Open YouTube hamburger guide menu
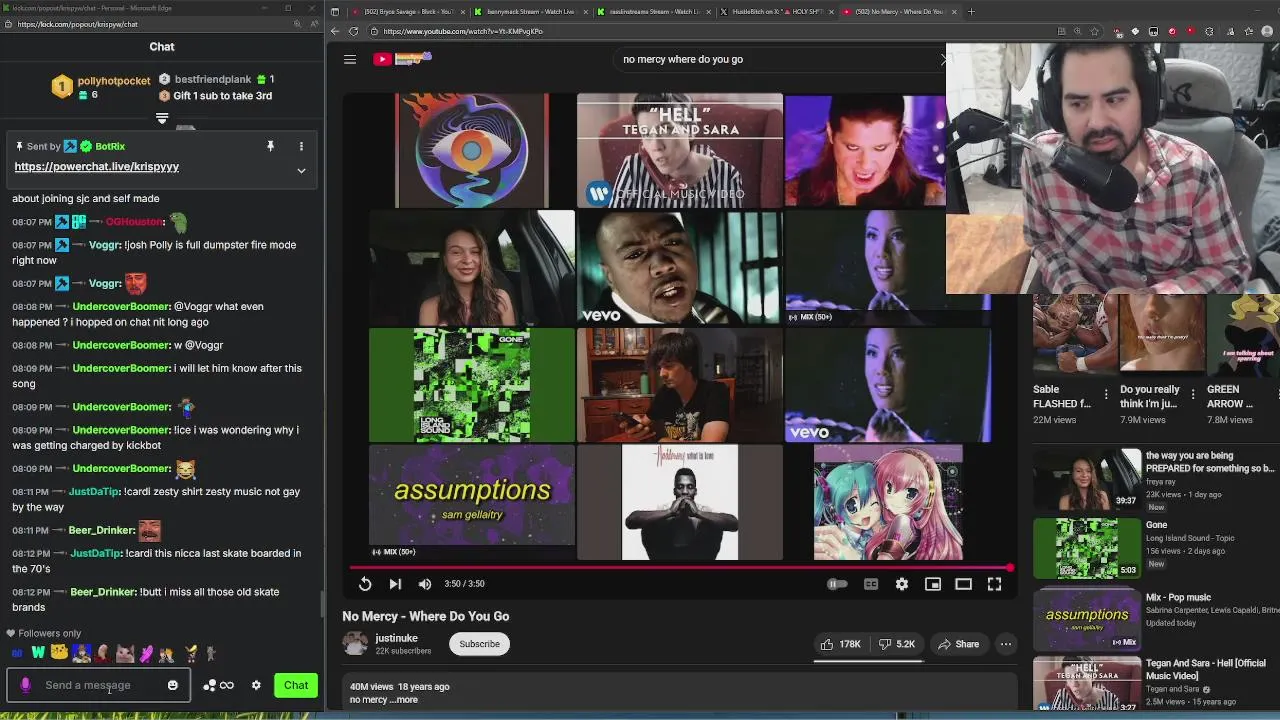 pos(350,59)
